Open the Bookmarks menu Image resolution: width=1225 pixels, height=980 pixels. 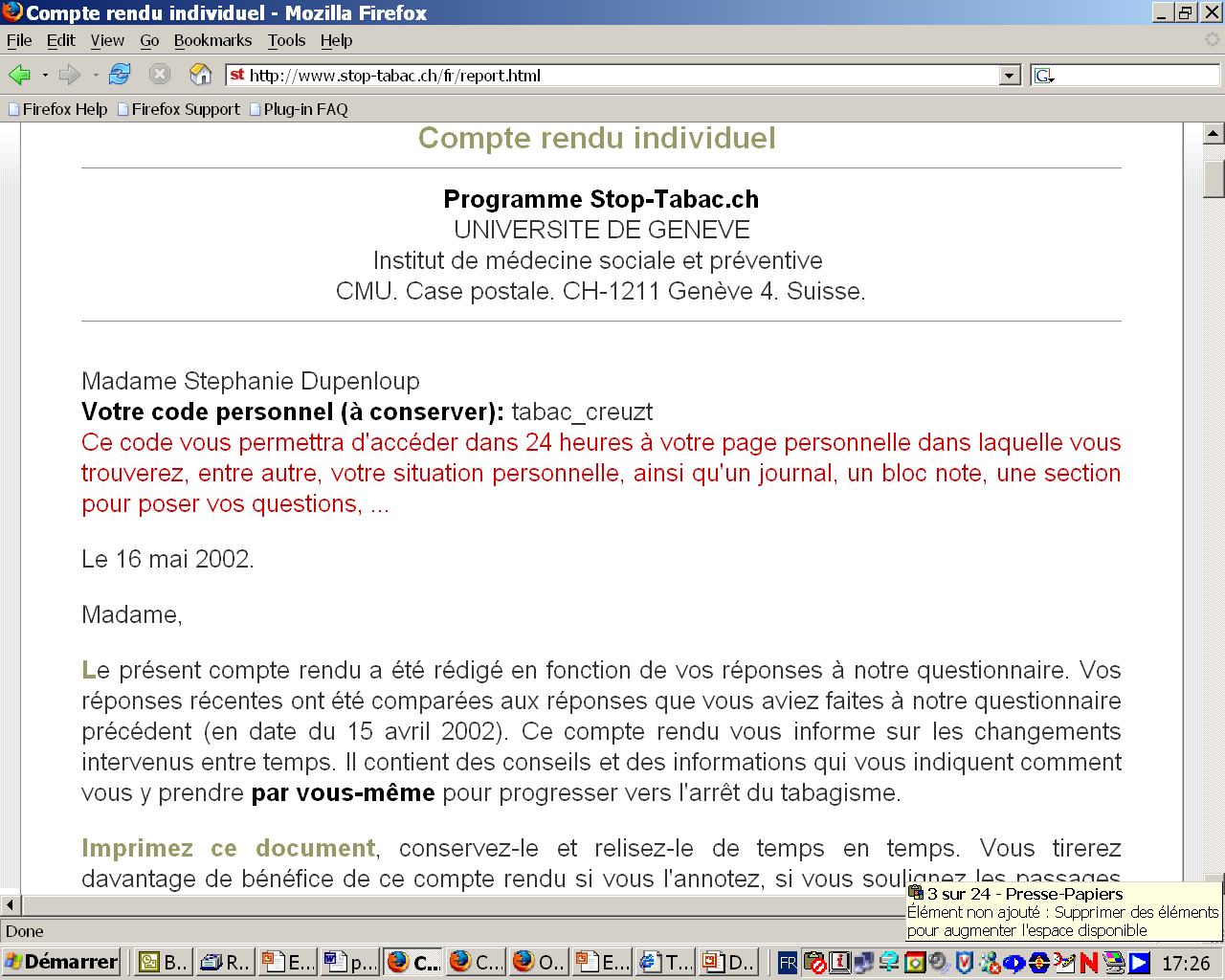tap(212, 40)
